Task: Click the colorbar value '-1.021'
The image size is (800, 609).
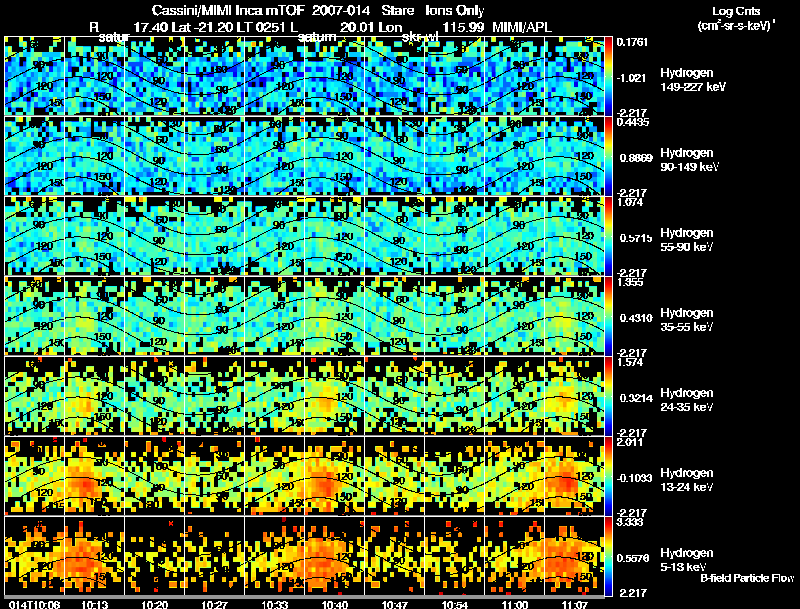Action: click(631, 78)
